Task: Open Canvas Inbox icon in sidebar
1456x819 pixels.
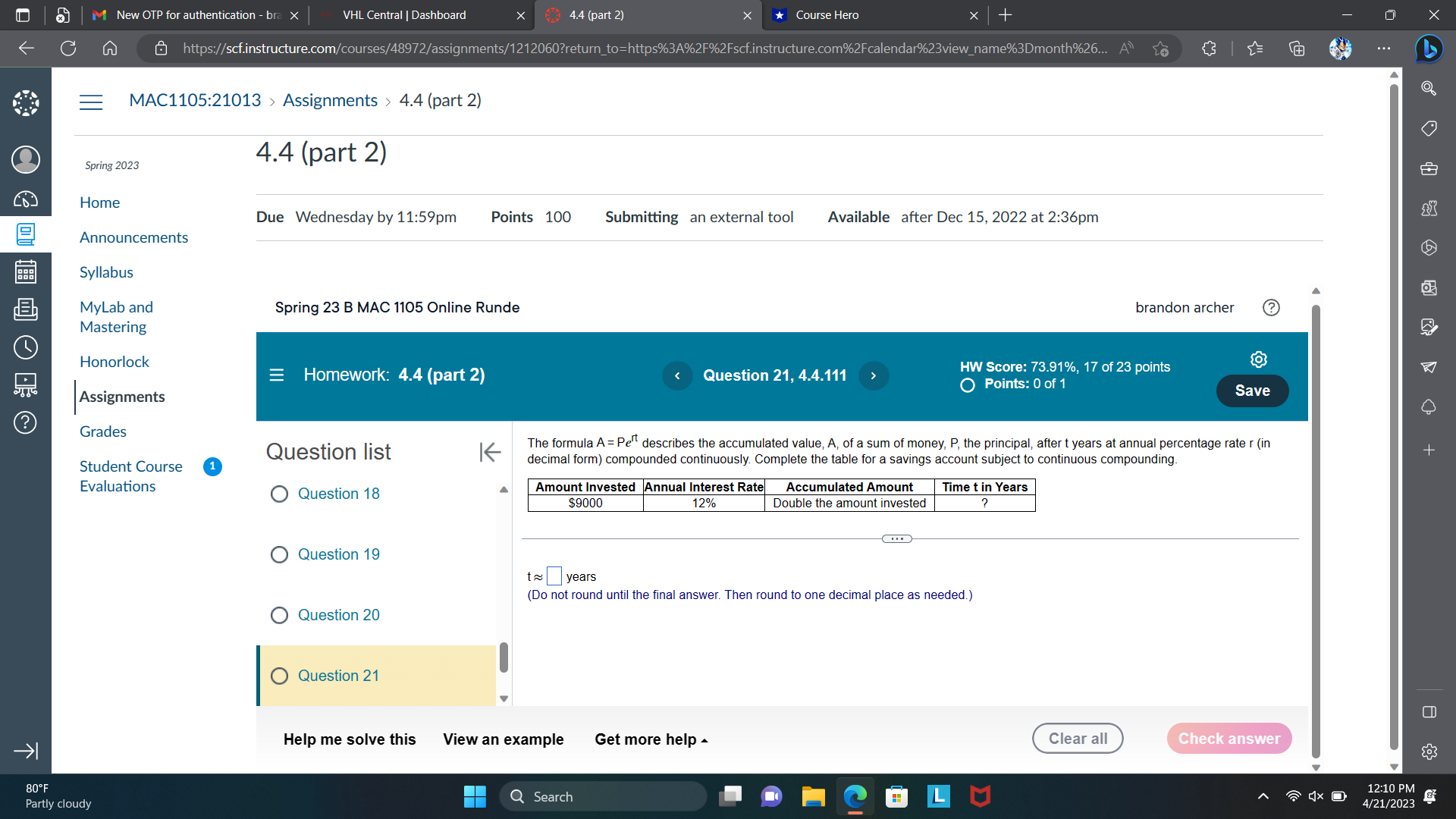Action: tap(25, 309)
